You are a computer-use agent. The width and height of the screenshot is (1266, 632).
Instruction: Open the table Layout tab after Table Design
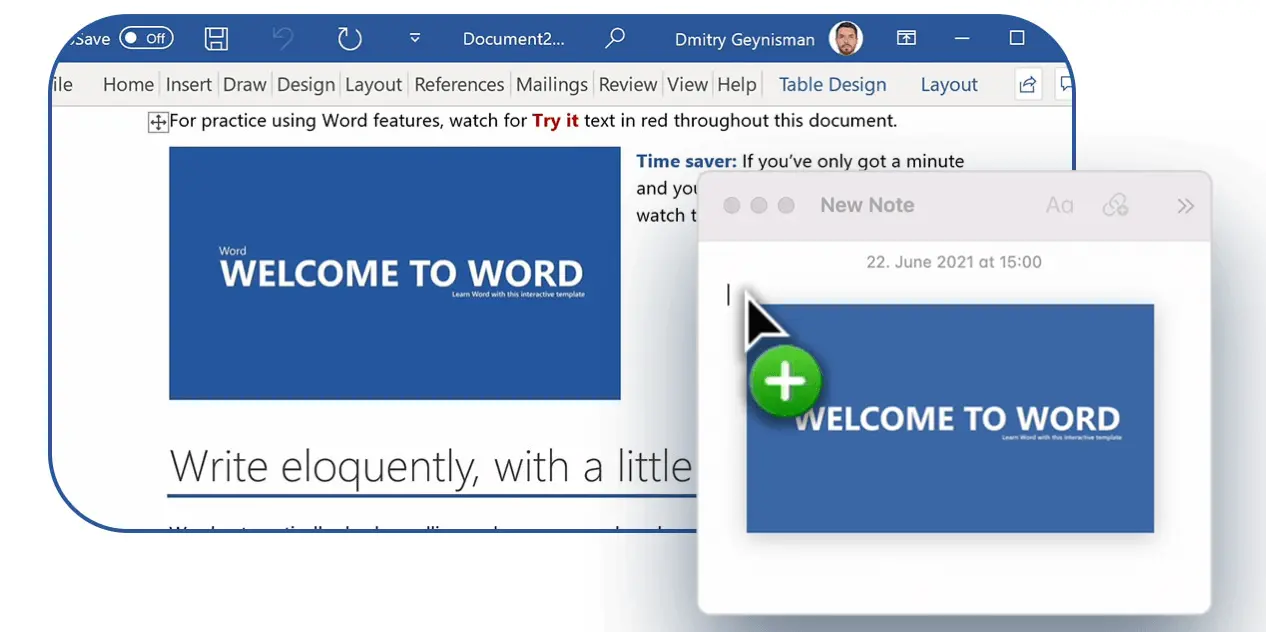(x=949, y=85)
